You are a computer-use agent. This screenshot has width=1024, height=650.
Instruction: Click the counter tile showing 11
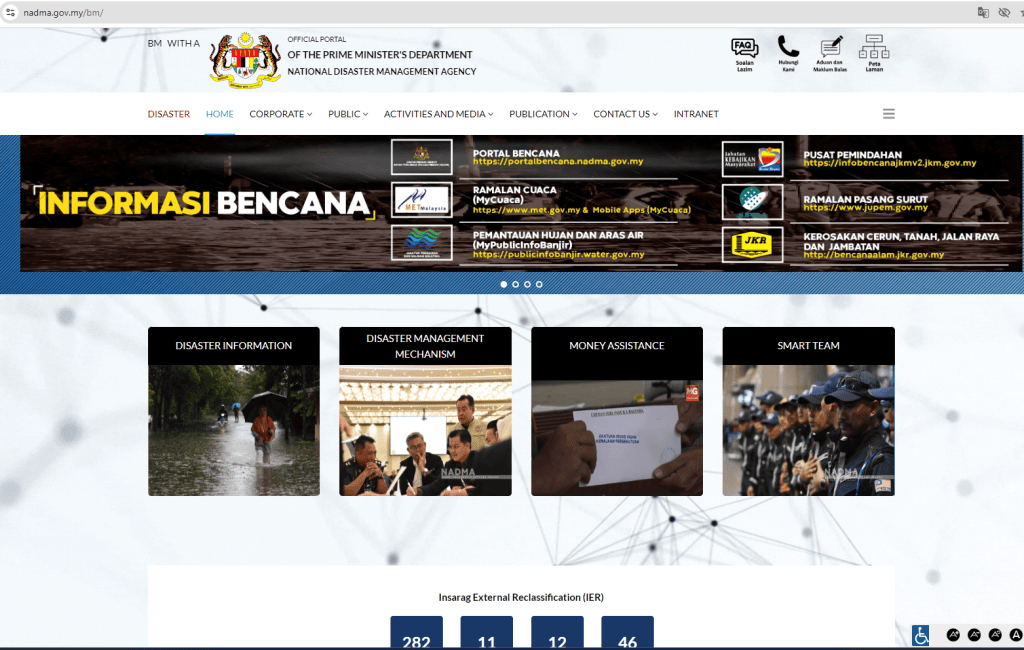(487, 632)
